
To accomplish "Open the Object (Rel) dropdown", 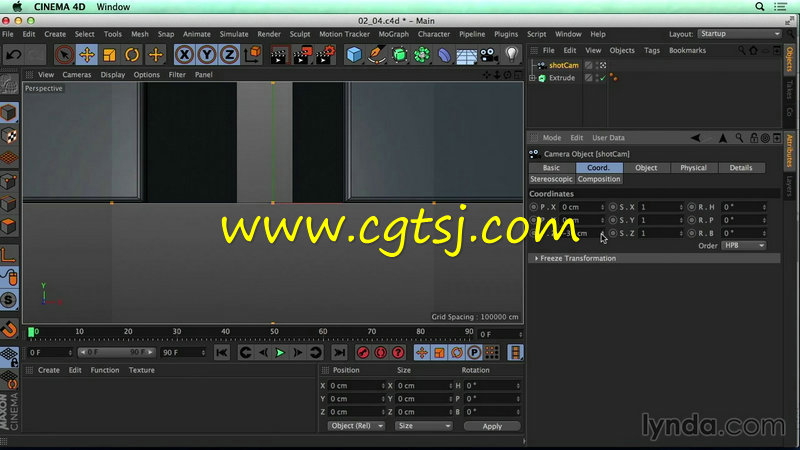I will pos(356,426).
